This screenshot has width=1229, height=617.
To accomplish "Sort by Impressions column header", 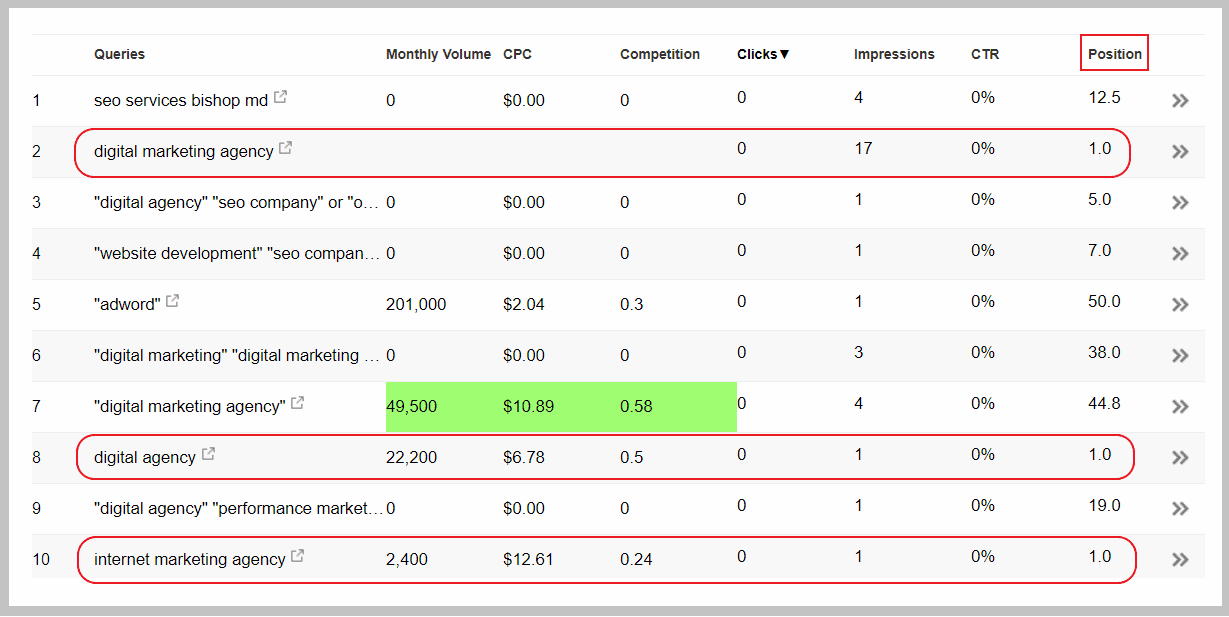I will [x=894, y=54].
